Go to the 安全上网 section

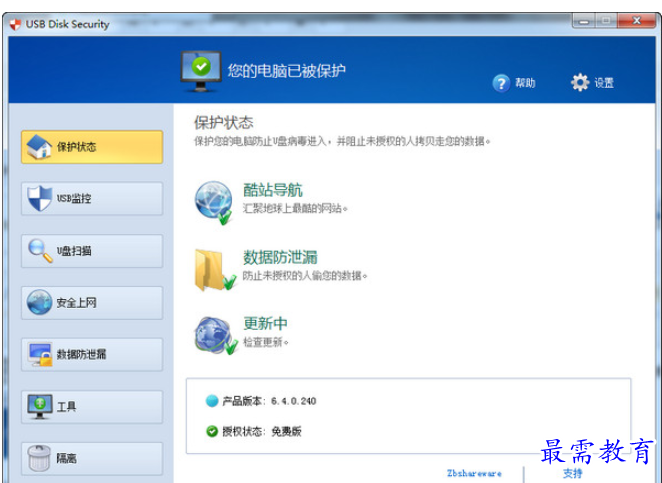point(92,303)
